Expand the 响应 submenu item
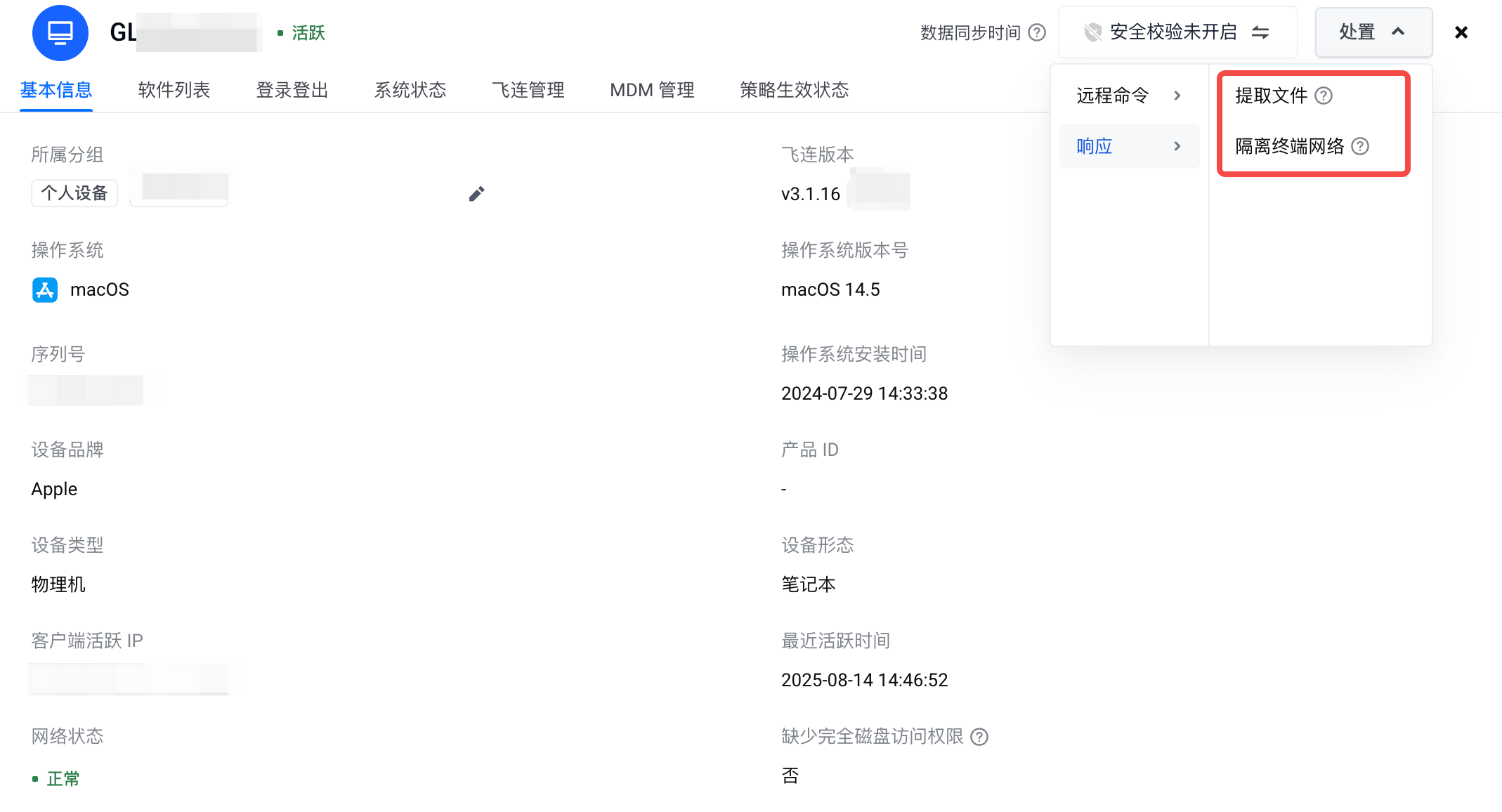 pos(1128,146)
